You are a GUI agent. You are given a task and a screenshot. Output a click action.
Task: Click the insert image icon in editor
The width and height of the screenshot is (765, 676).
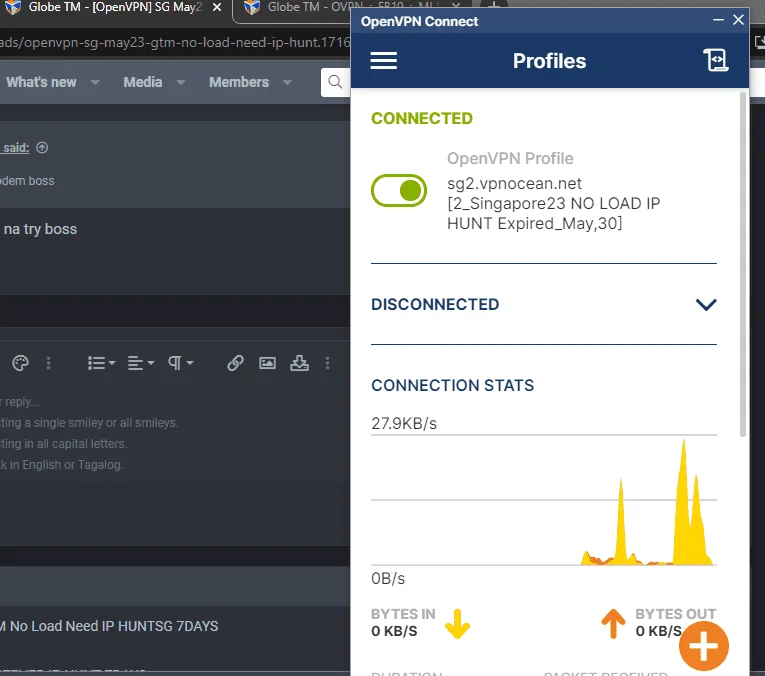tap(267, 363)
